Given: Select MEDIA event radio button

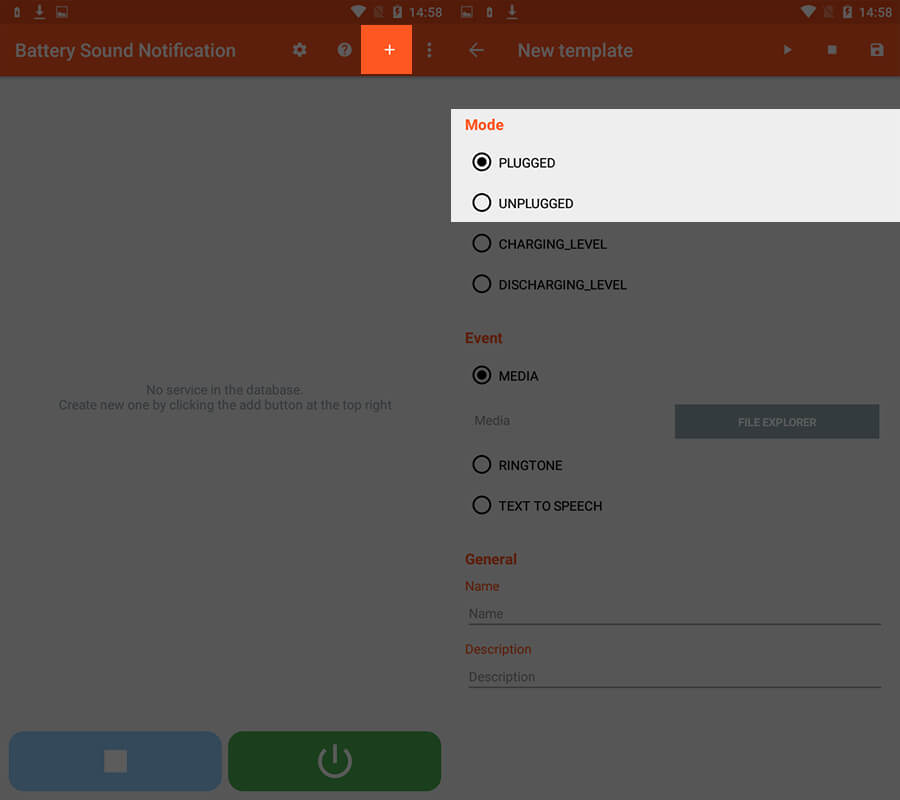Looking at the screenshot, I should click(482, 376).
